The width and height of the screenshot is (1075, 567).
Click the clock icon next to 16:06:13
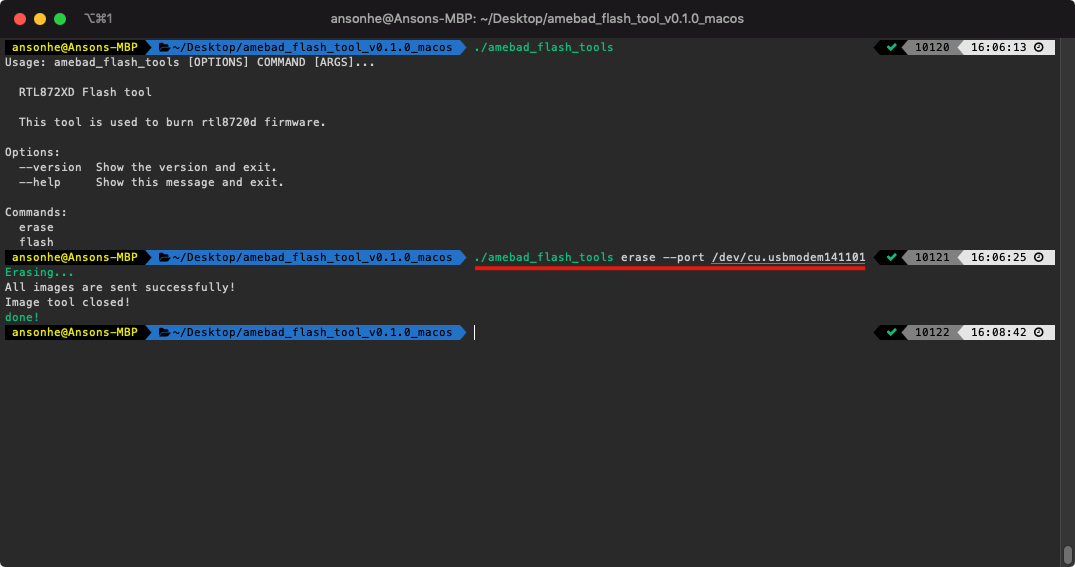[1039, 47]
